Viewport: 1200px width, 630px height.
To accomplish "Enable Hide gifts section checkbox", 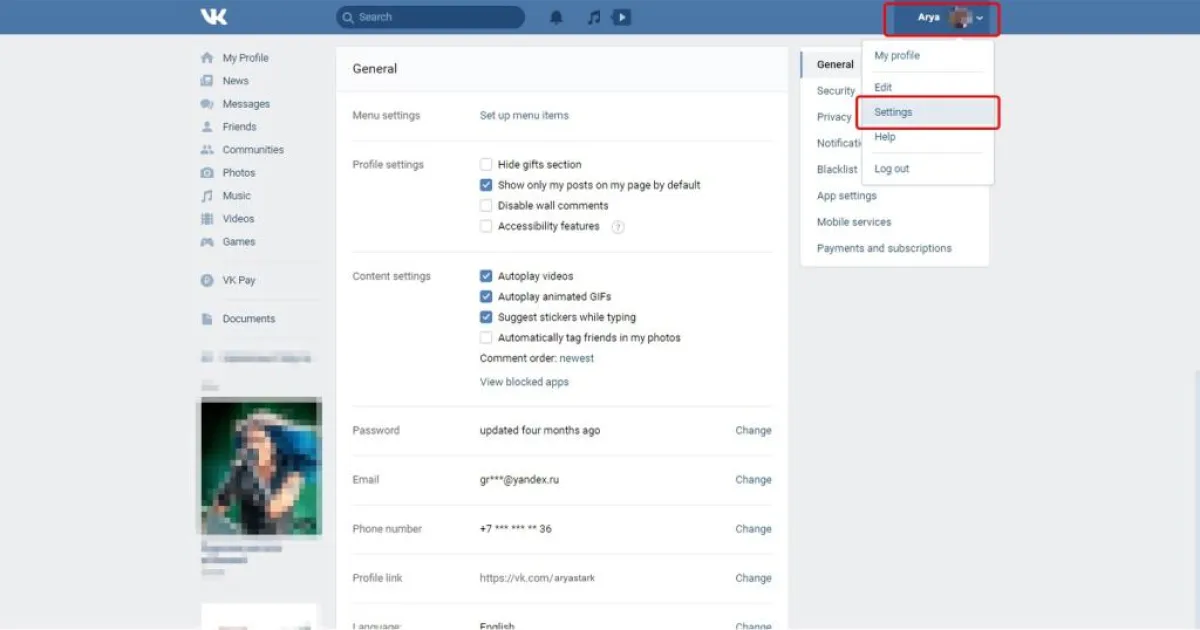I will pos(486,164).
